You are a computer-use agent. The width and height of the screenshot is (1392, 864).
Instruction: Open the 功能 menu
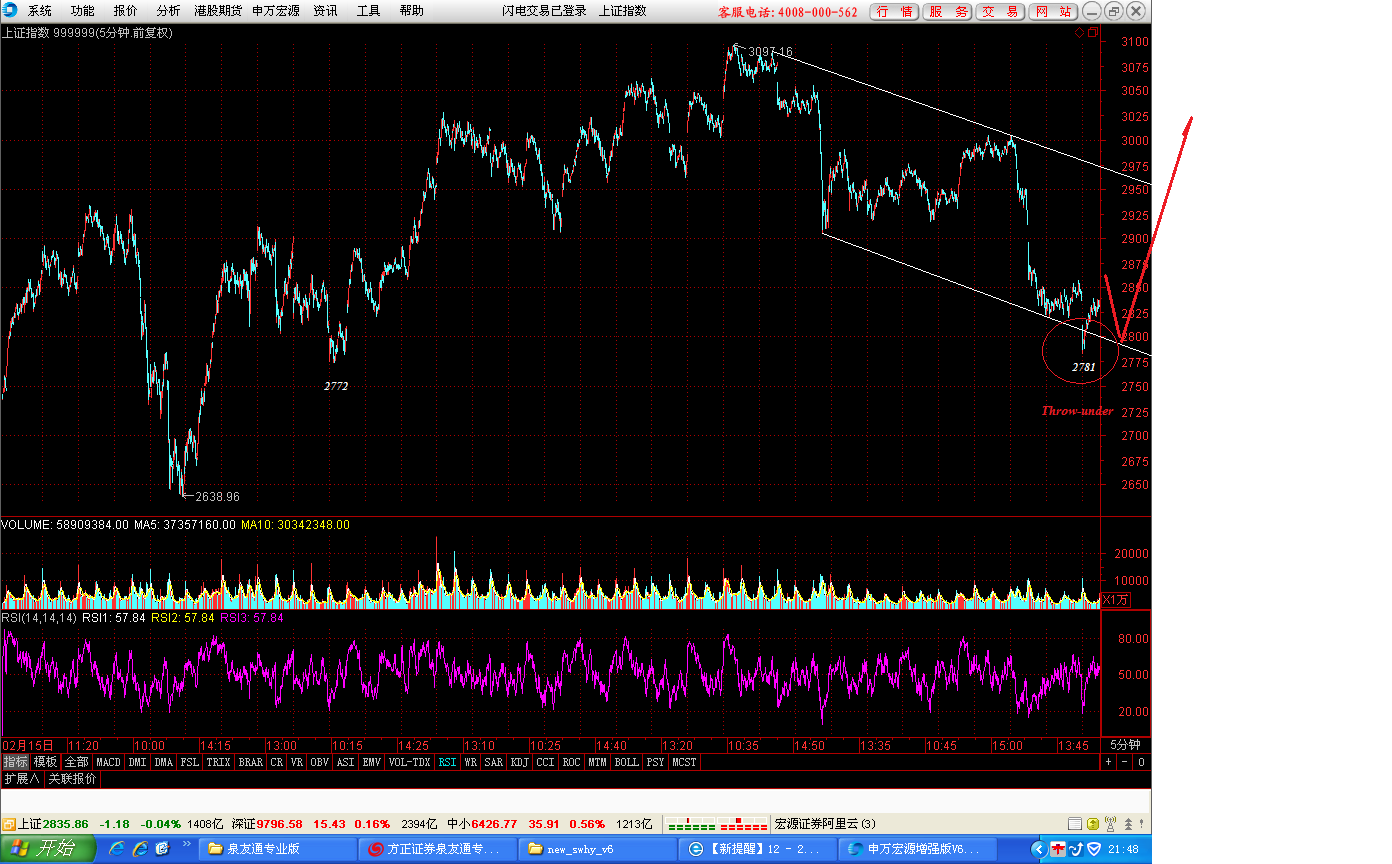(83, 11)
